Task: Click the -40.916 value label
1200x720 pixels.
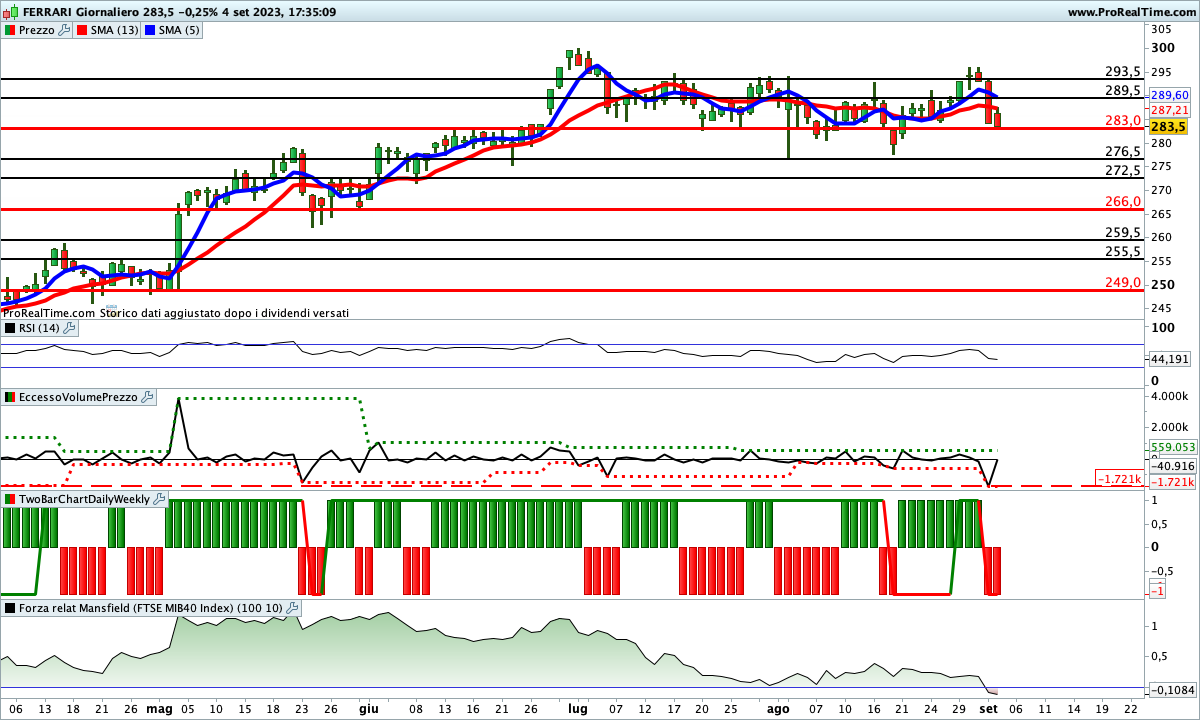Action: pos(1172,466)
